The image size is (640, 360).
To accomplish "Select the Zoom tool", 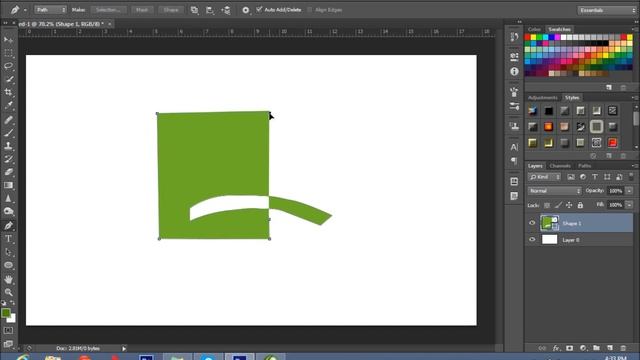I will point(8,292).
